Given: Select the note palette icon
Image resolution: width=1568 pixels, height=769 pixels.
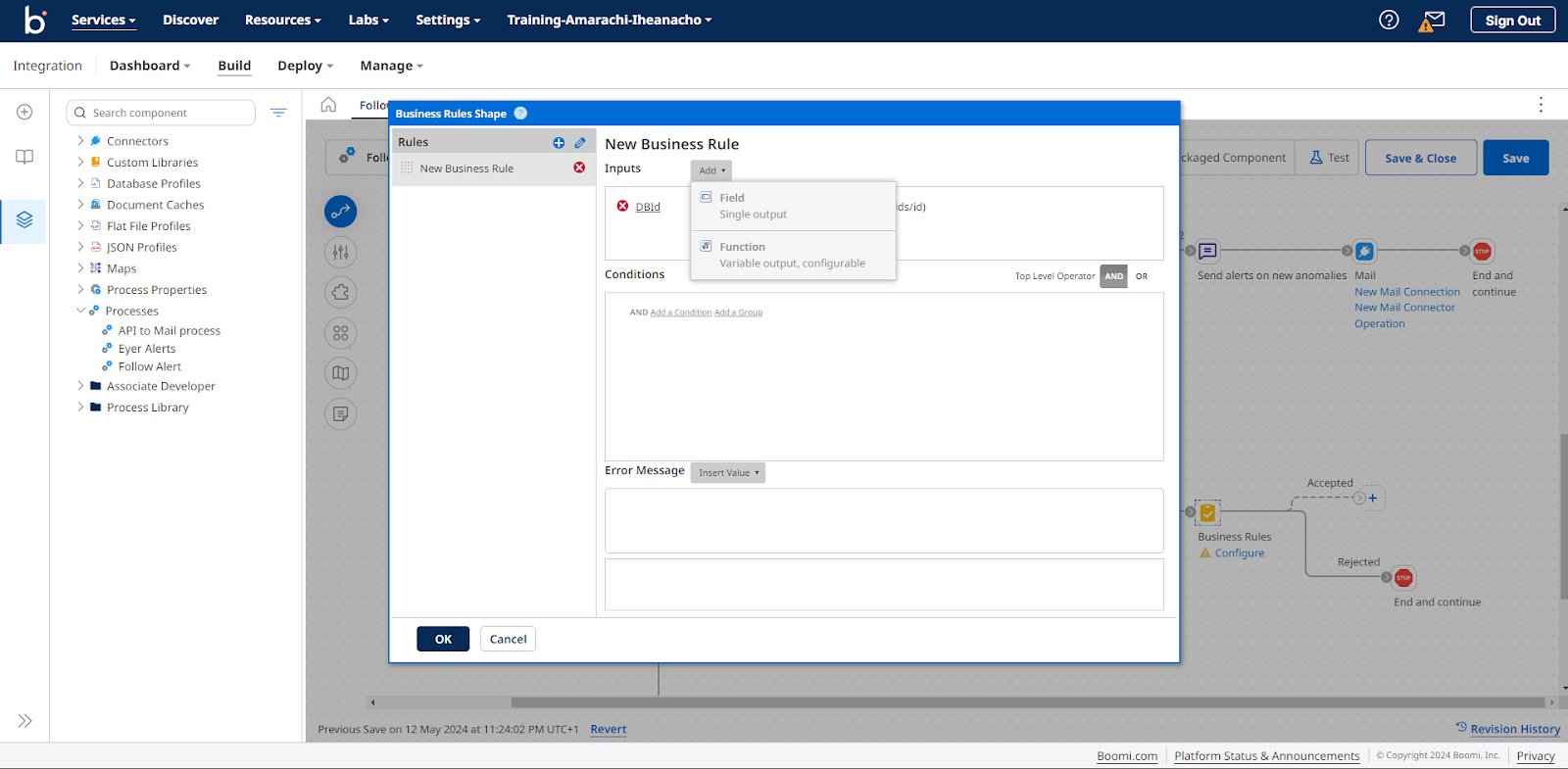Looking at the screenshot, I should click(x=340, y=413).
